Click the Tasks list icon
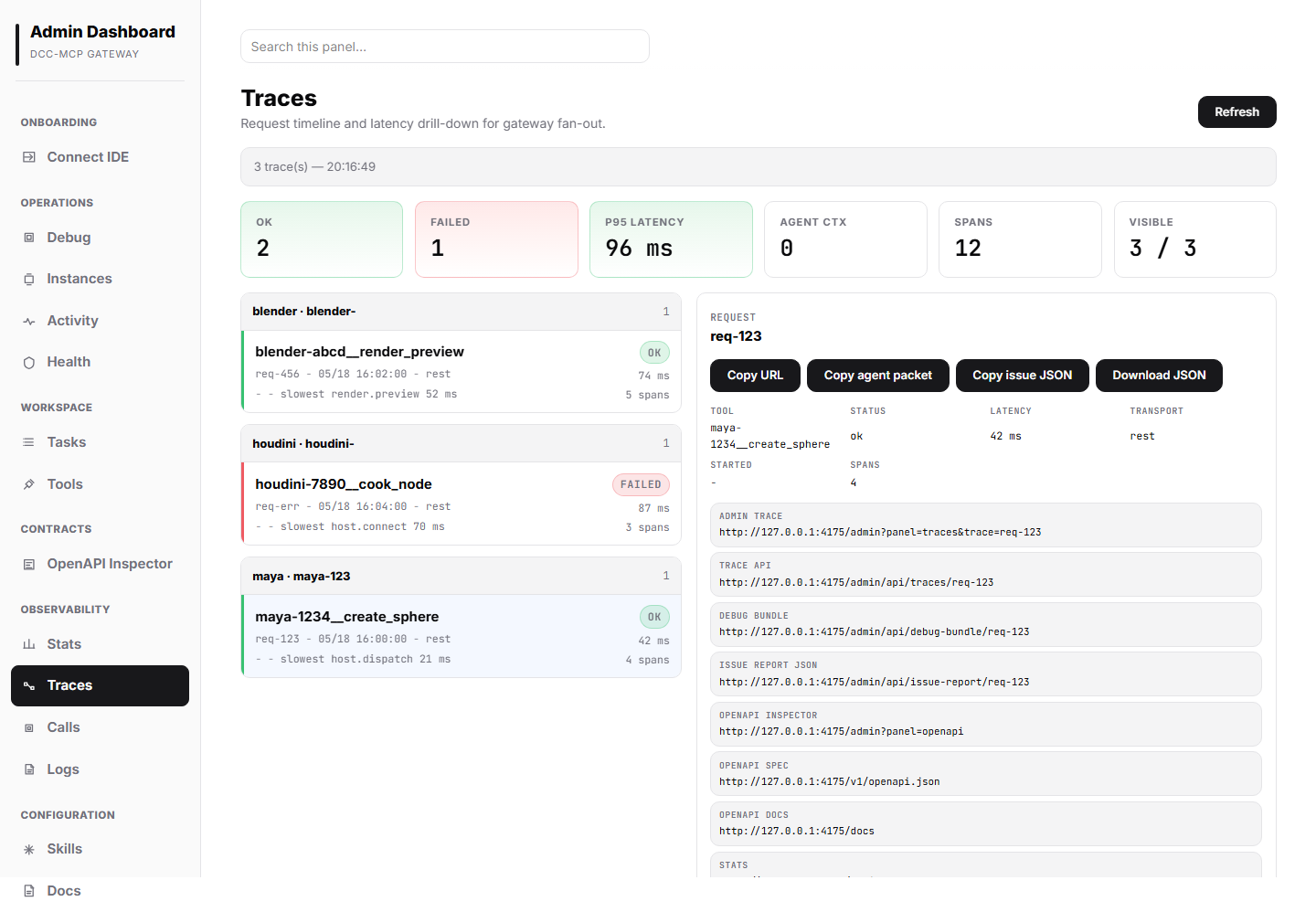Screen dimensions: 1316x912 [x=29, y=442]
